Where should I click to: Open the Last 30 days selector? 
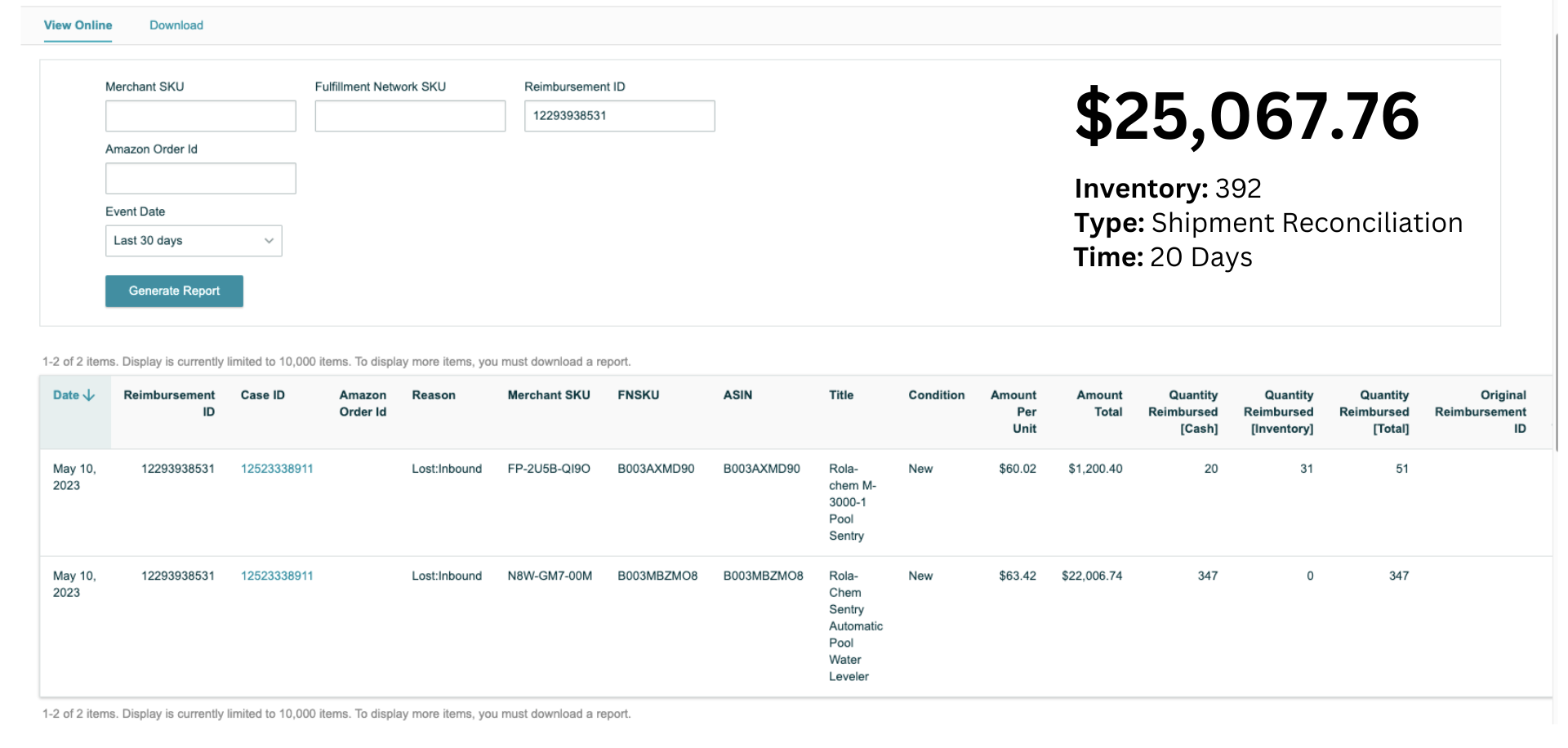point(193,241)
